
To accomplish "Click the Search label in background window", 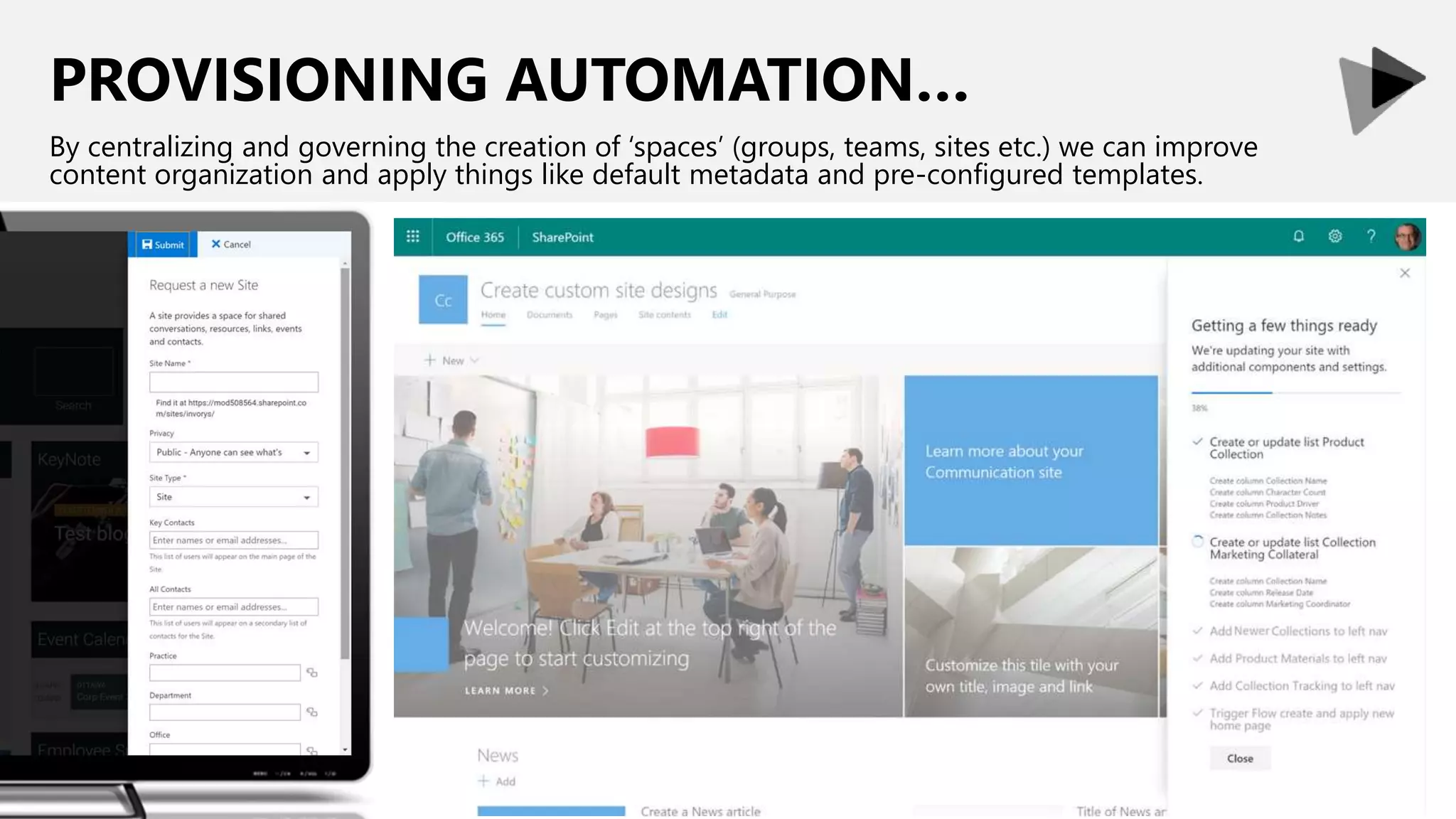I will [73, 405].
